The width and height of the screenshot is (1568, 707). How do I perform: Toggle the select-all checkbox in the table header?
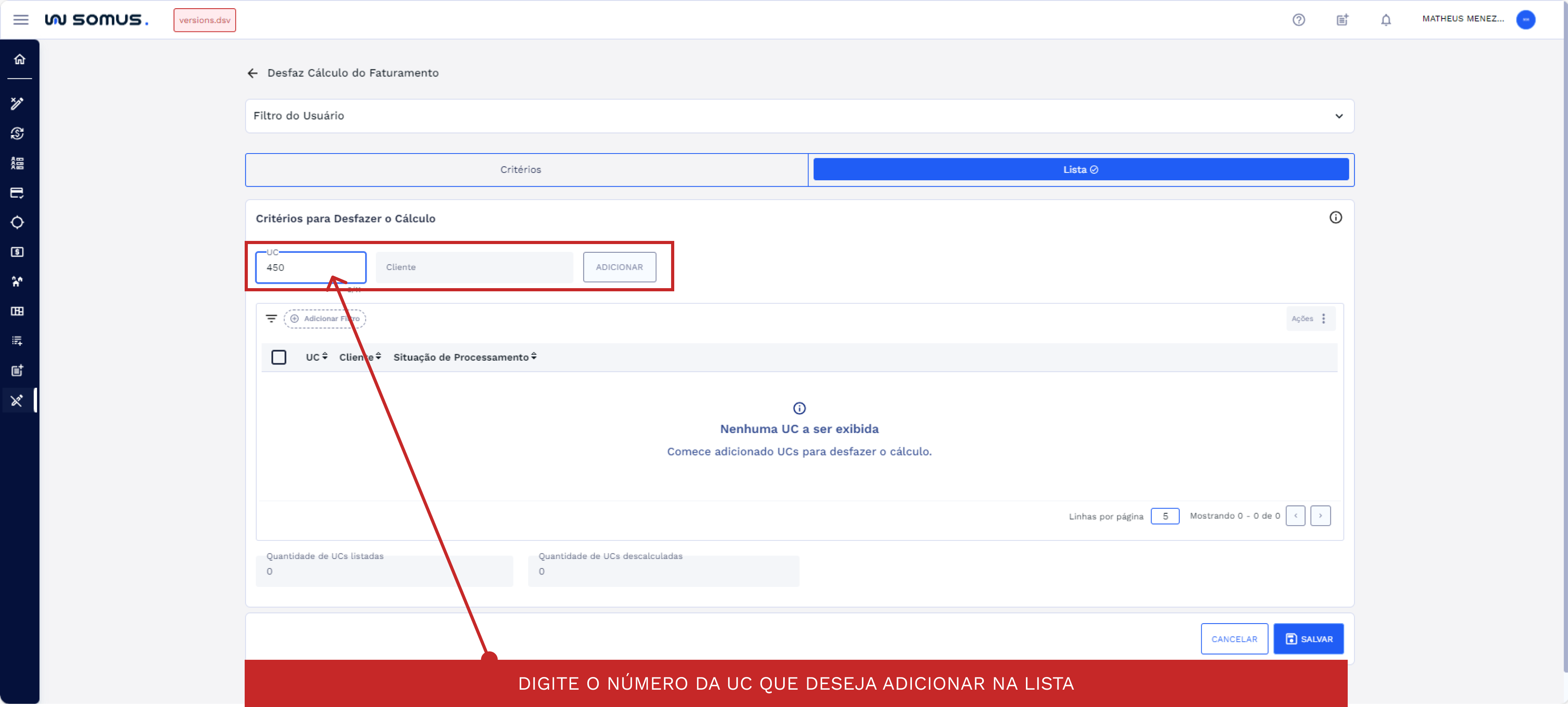tap(279, 357)
